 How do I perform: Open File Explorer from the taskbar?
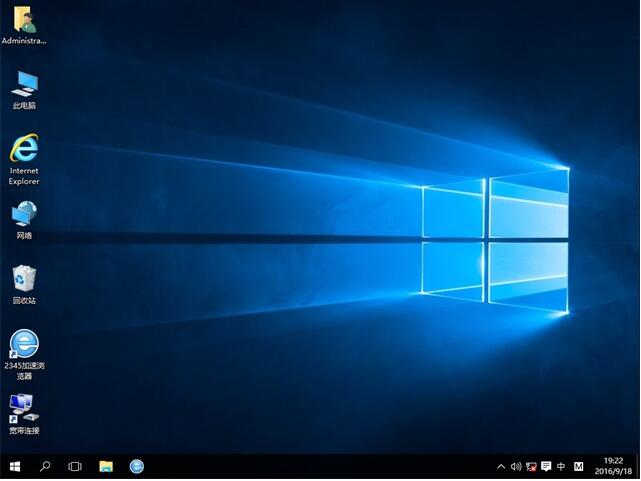pos(106,466)
